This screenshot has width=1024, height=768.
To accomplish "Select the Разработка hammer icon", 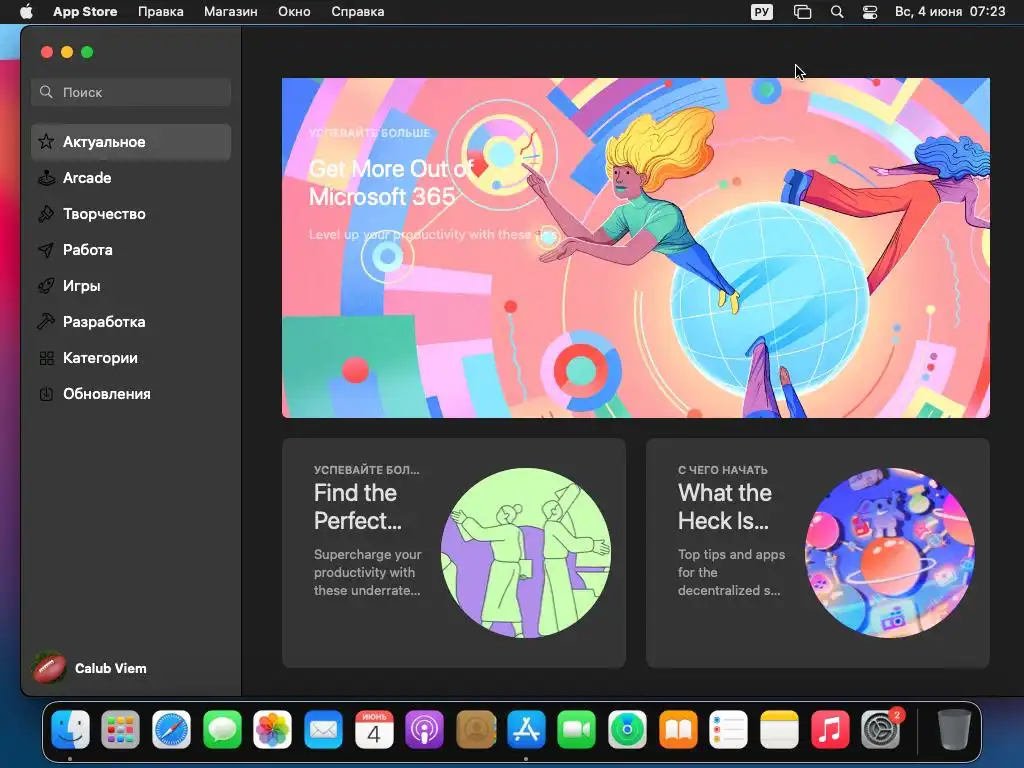I will point(46,321).
